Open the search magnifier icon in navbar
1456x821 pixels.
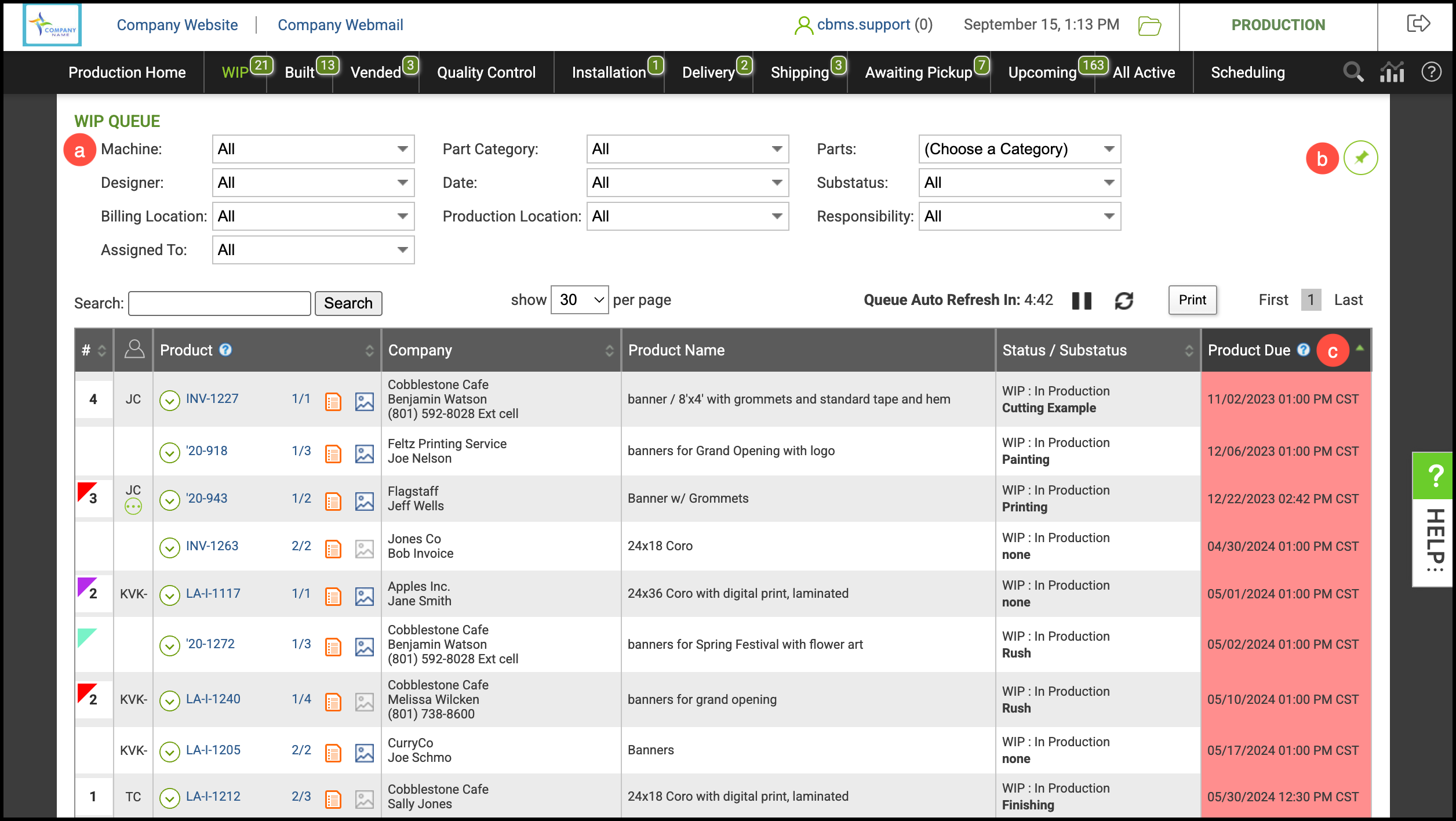tap(1353, 72)
